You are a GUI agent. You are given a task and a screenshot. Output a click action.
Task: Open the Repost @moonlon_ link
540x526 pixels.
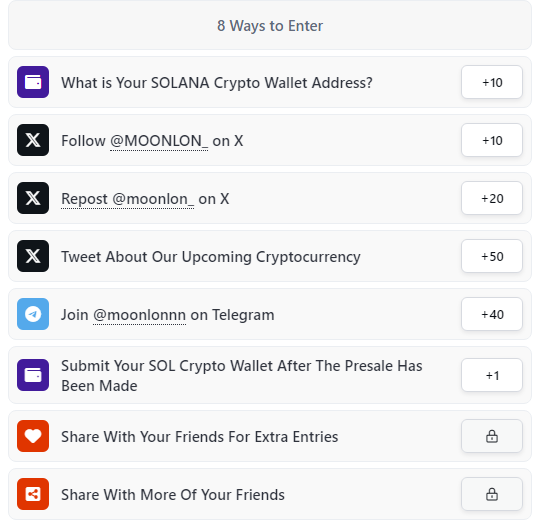coord(127,199)
